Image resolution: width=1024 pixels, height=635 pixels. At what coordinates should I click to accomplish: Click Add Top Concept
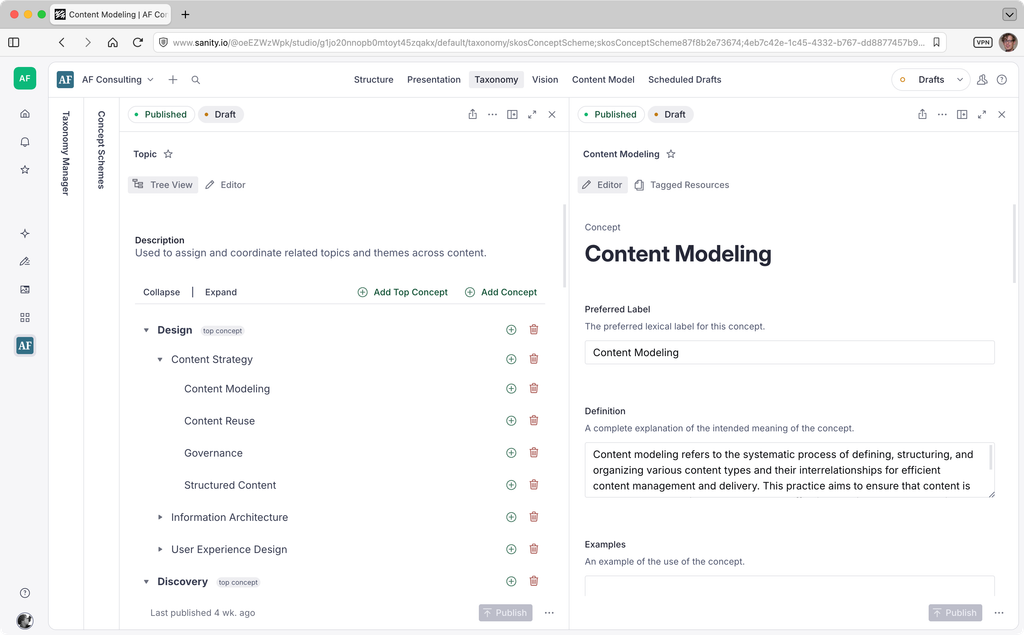[402, 292]
